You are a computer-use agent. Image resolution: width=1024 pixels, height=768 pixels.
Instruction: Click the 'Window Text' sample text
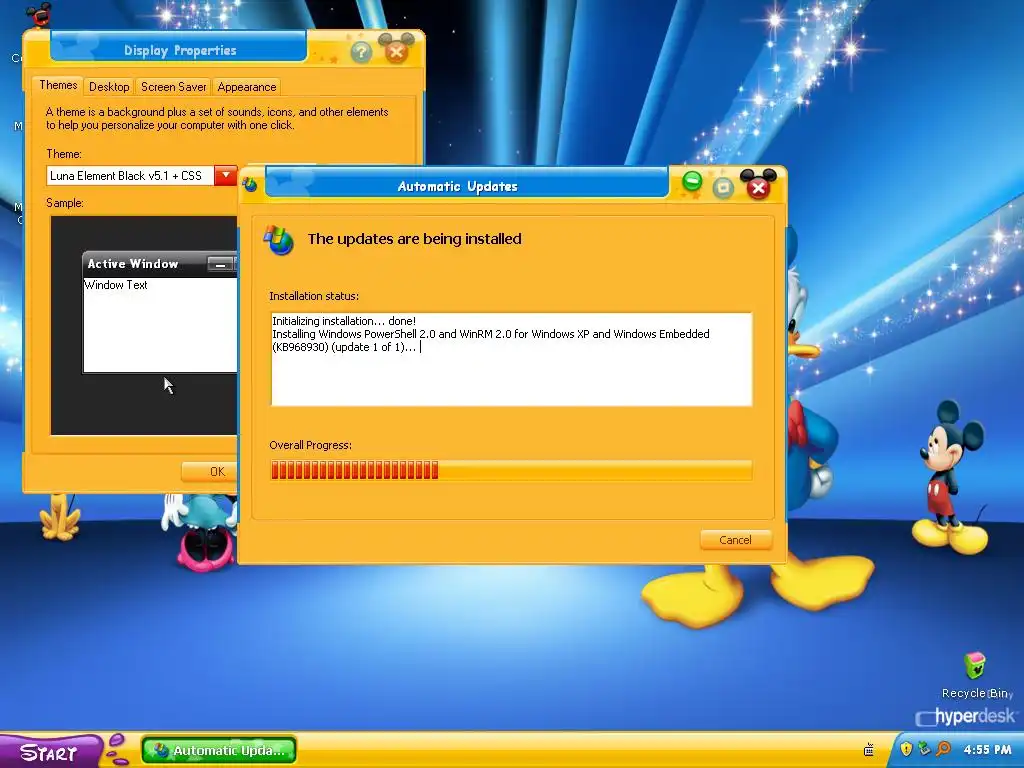tap(116, 285)
